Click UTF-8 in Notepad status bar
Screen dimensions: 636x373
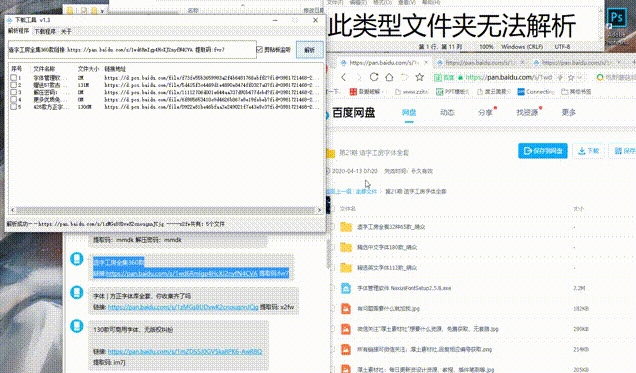(x=562, y=47)
